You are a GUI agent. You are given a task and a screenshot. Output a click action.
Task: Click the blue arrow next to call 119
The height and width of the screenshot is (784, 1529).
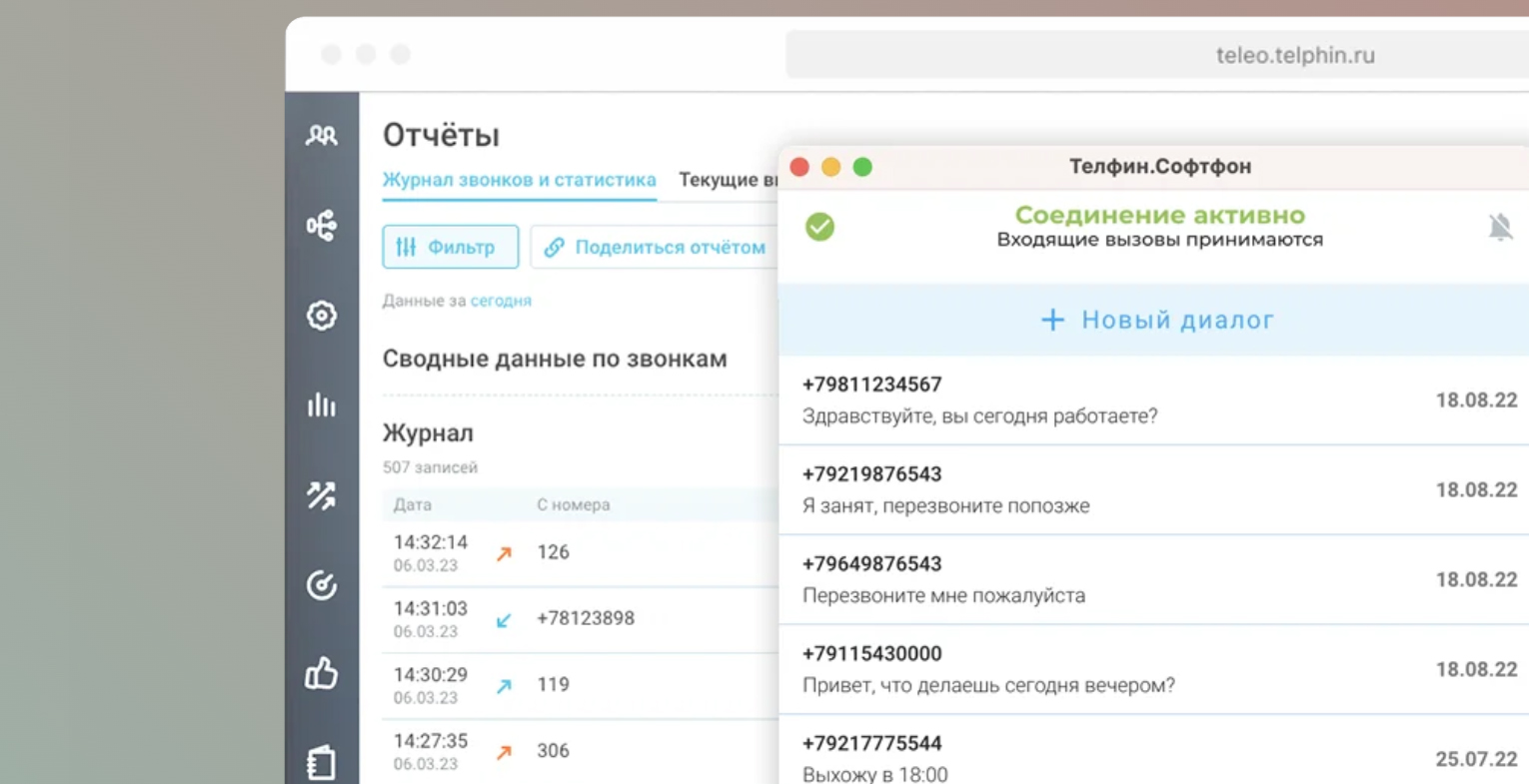(504, 686)
